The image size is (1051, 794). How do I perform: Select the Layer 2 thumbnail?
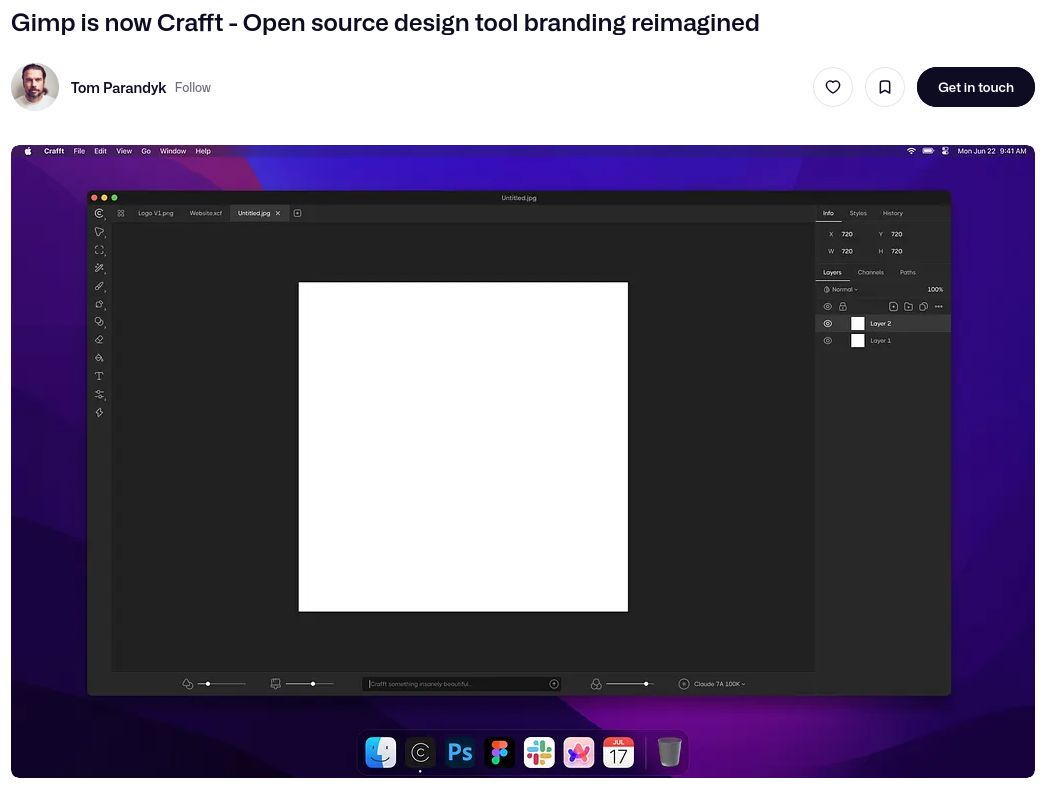[857, 324]
